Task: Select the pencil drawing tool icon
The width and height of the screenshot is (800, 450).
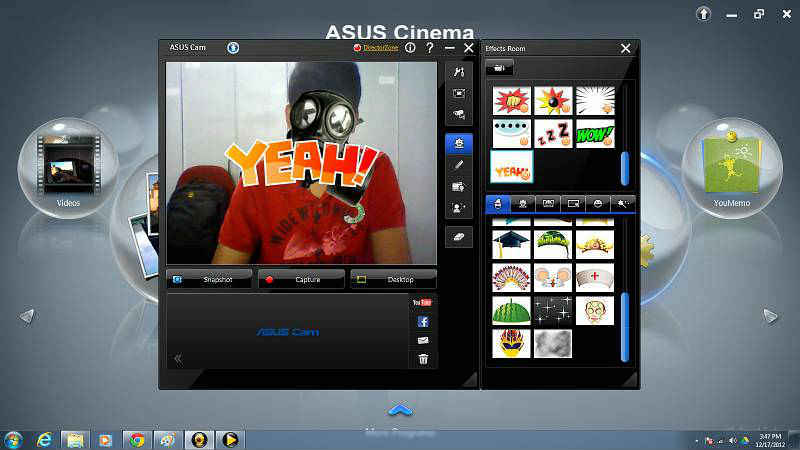Action: (x=459, y=165)
